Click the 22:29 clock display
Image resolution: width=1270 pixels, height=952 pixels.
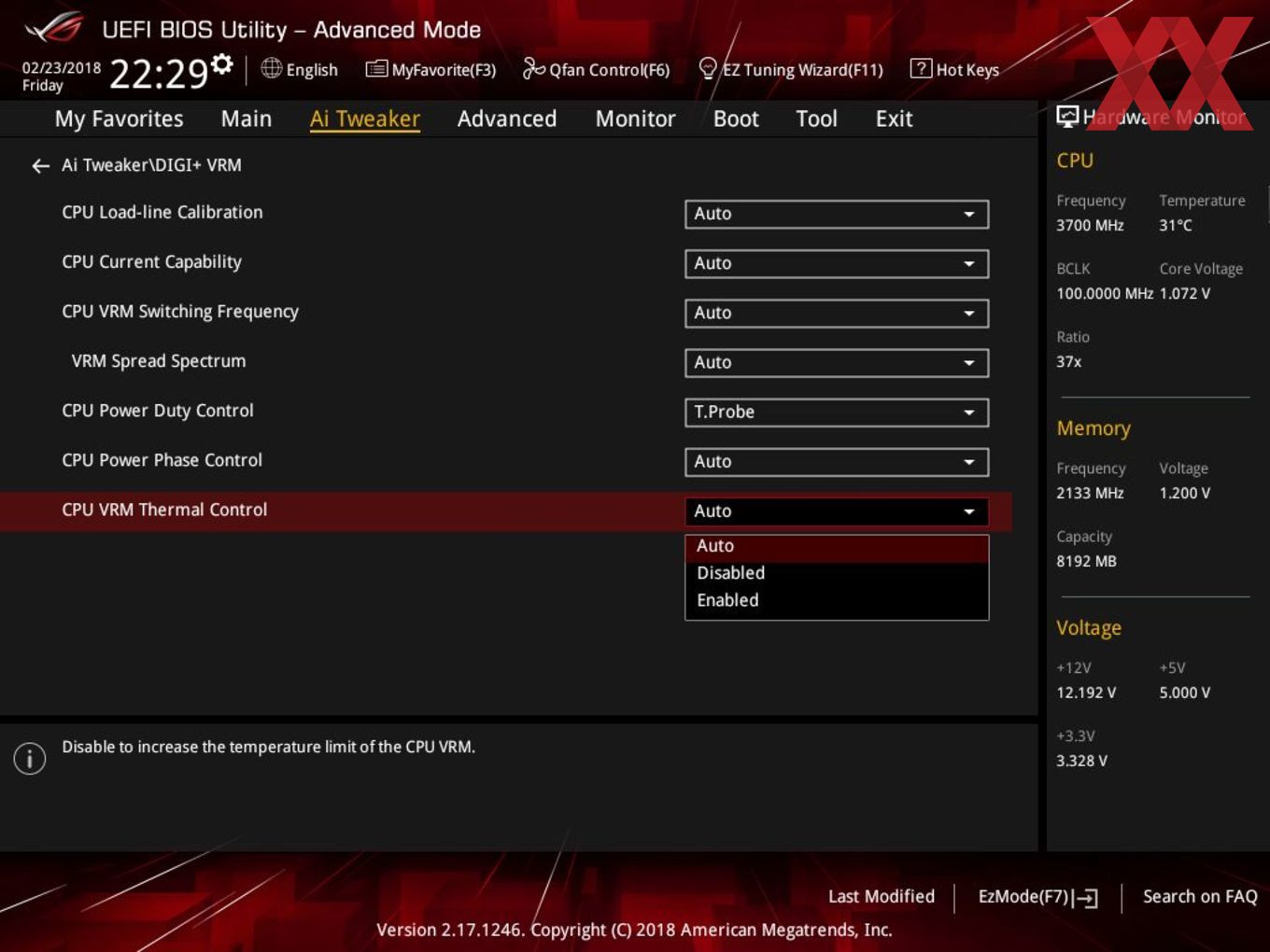pyautogui.click(x=159, y=74)
